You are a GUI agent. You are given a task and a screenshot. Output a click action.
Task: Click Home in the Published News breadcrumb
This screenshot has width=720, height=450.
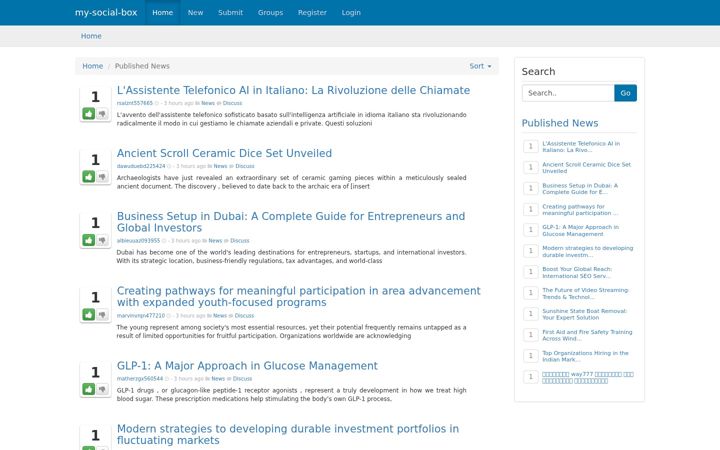pos(92,66)
